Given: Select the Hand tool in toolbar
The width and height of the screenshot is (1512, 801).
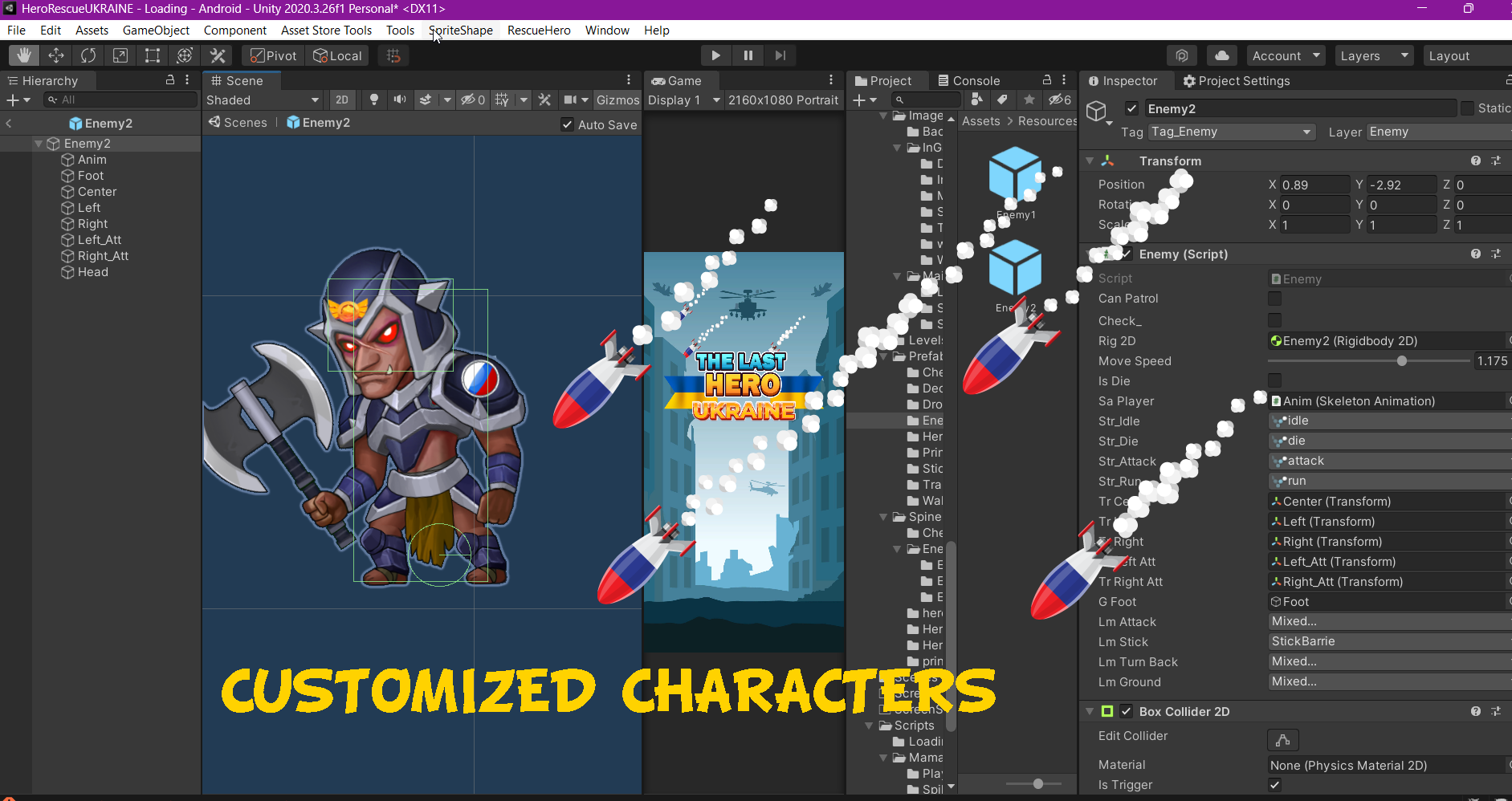Looking at the screenshot, I should pos(24,55).
